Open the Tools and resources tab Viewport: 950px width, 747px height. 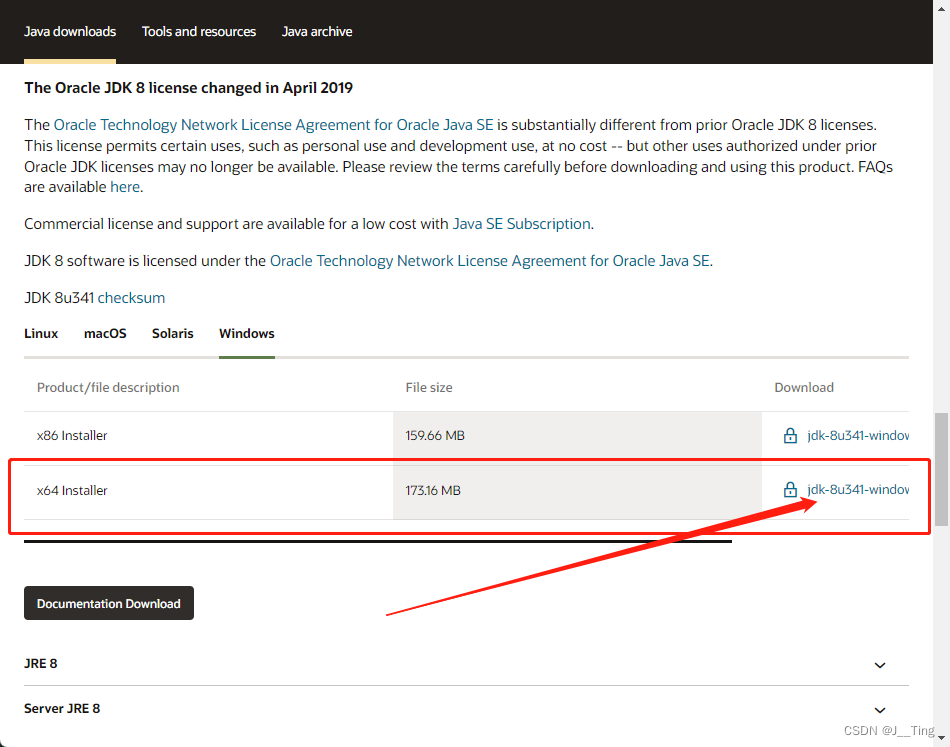tap(199, 32)
